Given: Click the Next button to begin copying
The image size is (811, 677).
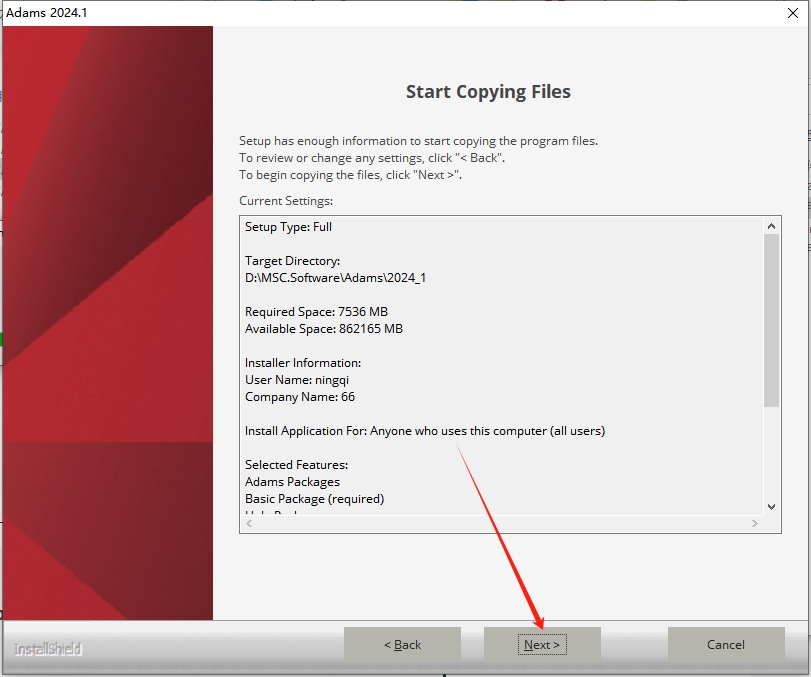Looking at the screenshot, I should [x=542, y=645].
